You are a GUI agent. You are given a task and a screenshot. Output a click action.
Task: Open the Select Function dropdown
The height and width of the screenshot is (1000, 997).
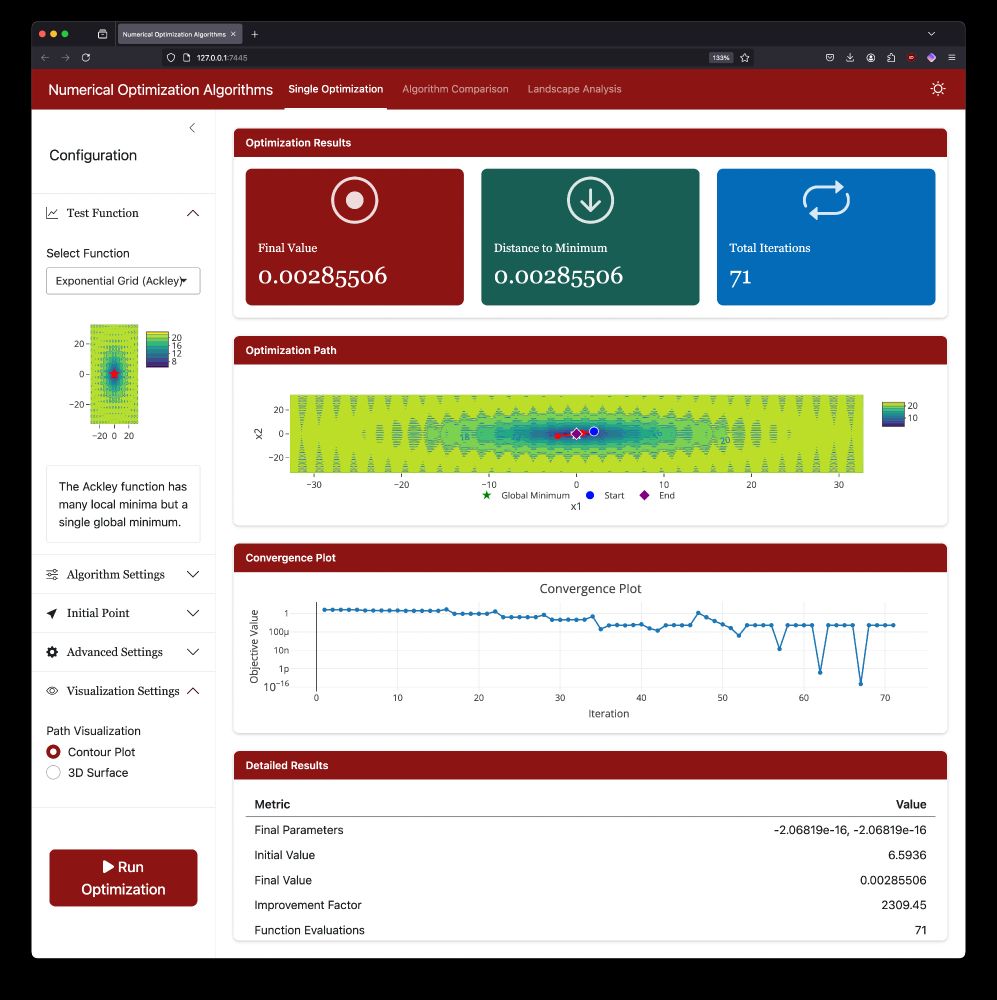[x=123, y=281]
